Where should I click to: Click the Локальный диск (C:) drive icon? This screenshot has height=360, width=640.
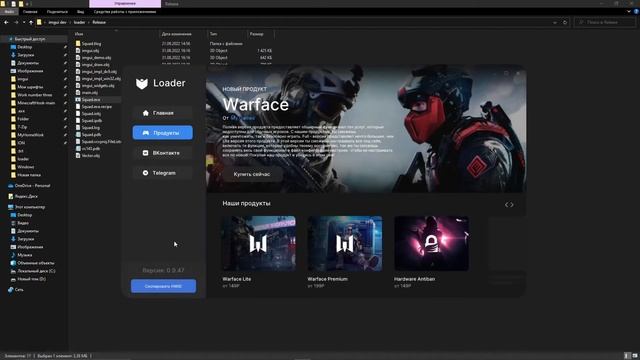click(13, 271)
